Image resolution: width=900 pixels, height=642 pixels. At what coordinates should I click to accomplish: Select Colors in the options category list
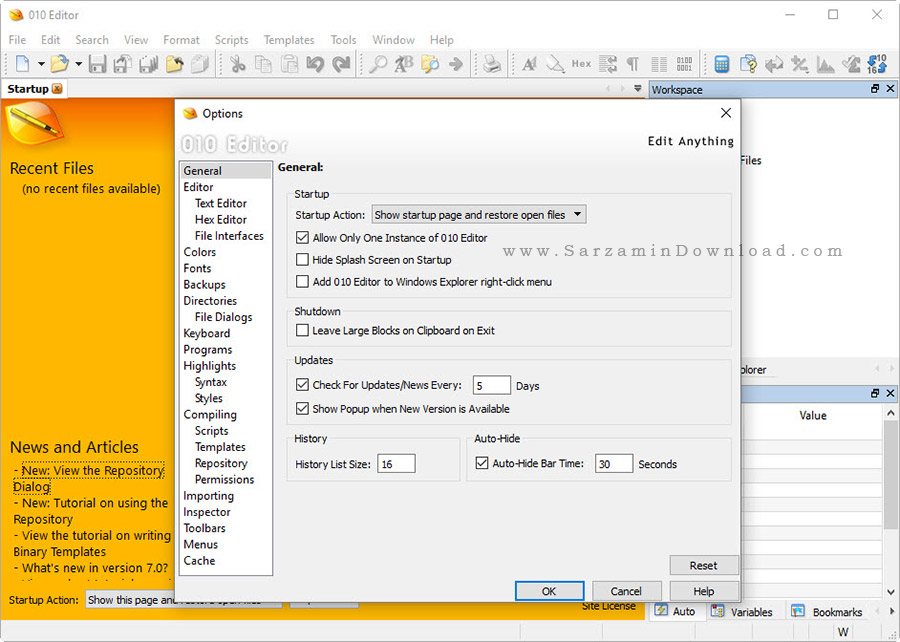(200, 252)
